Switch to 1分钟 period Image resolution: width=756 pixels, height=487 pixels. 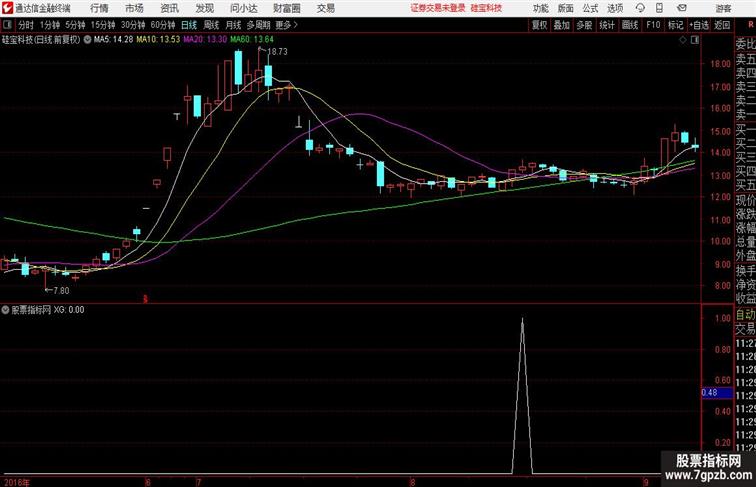50,25
